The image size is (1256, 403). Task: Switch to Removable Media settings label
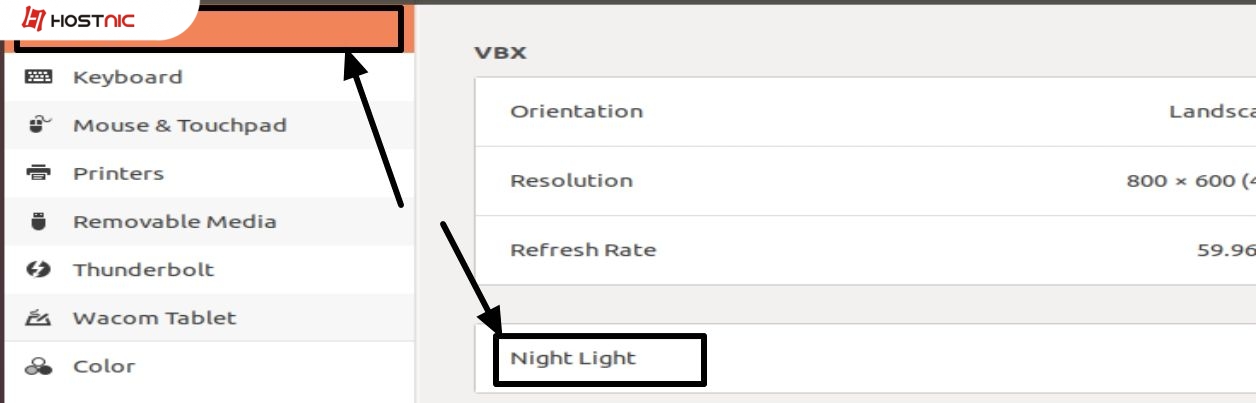click(x=175, y=221)
